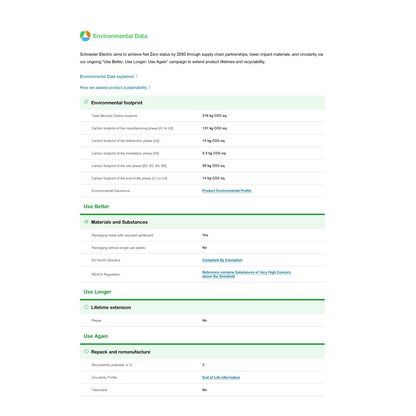Click the Environmental footprint section header

click(x=202, y=103)
